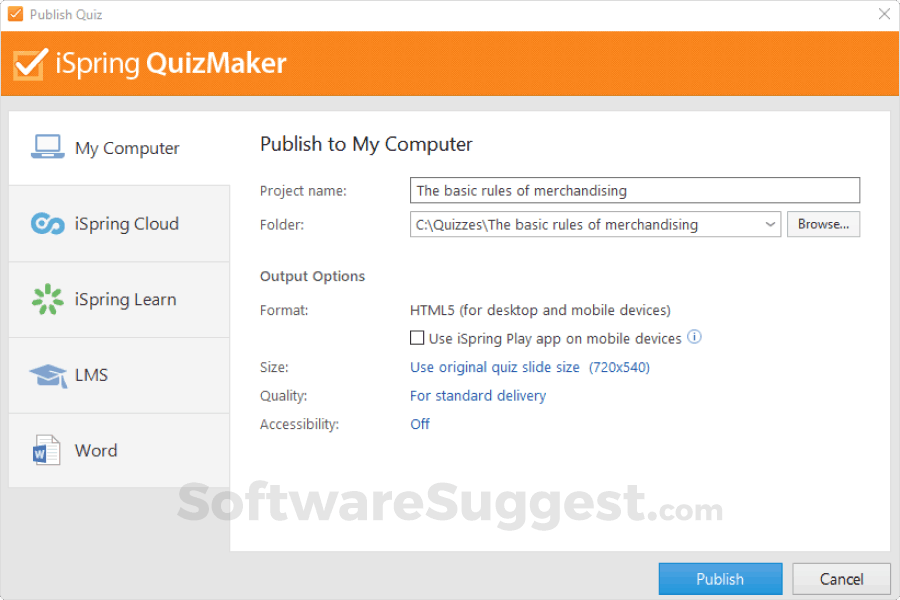This screenshot has width=900, height=600.
Task: Click the Publish Quiz title bar icon
Action: point(15,15)
